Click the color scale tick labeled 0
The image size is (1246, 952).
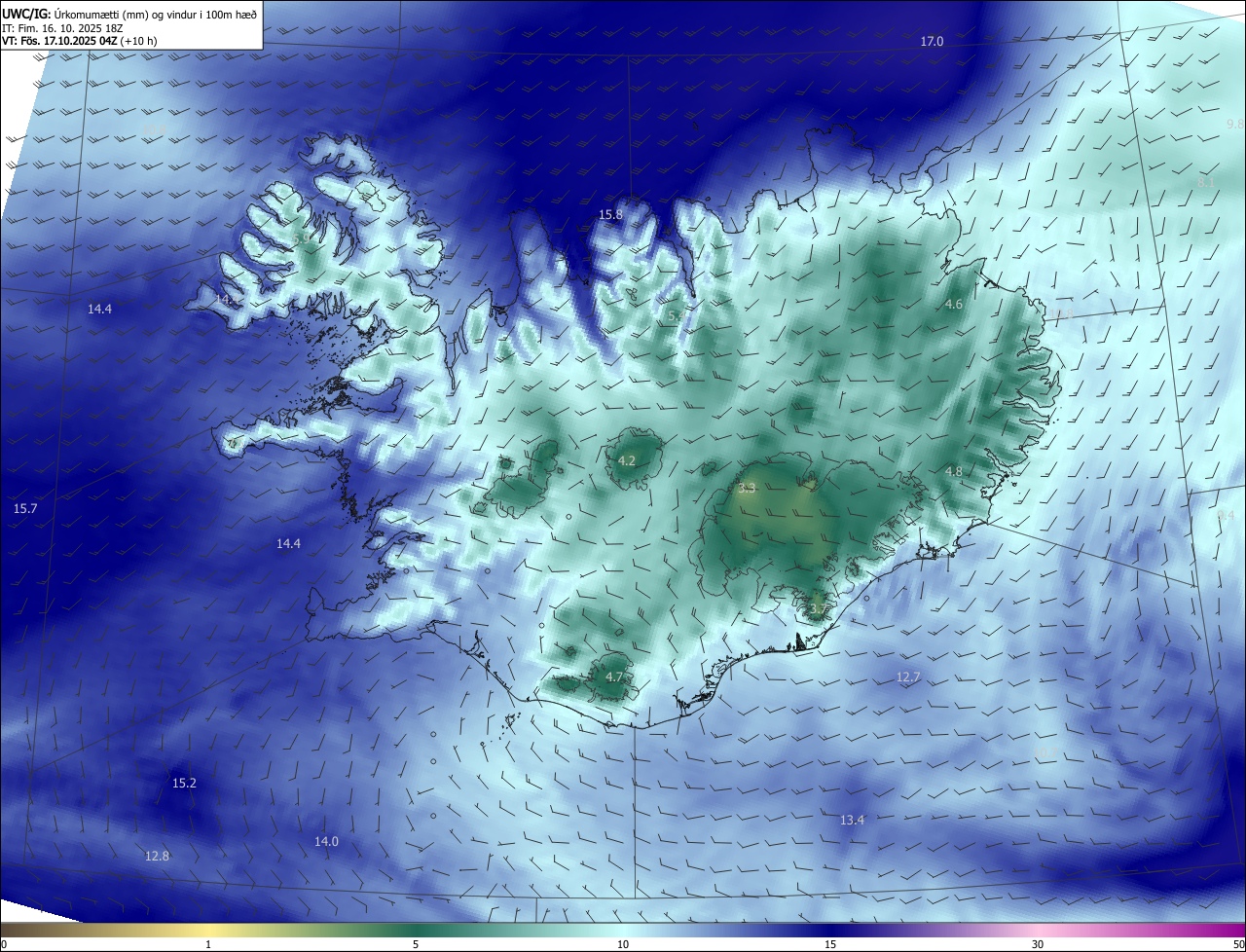tap(3, 945)
